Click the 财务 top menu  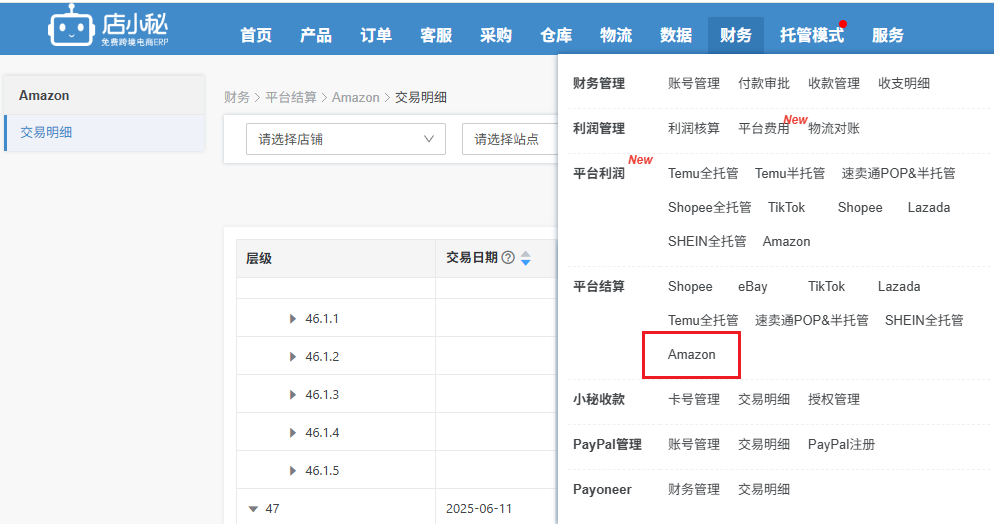click(x=736, y=35)
